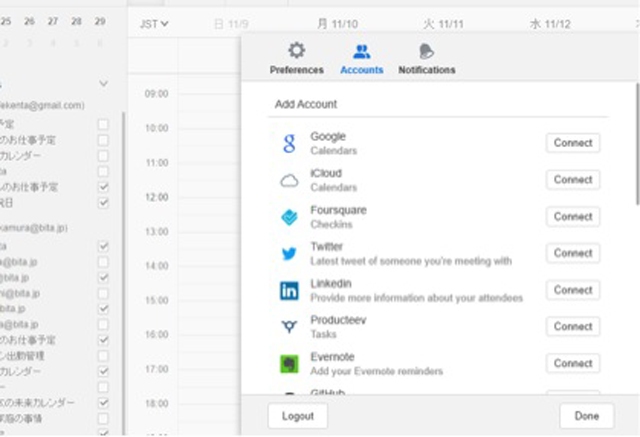Select date 29 in mini calendar
The height and width of the screenshot is (437, 640).
click(100, 21)
